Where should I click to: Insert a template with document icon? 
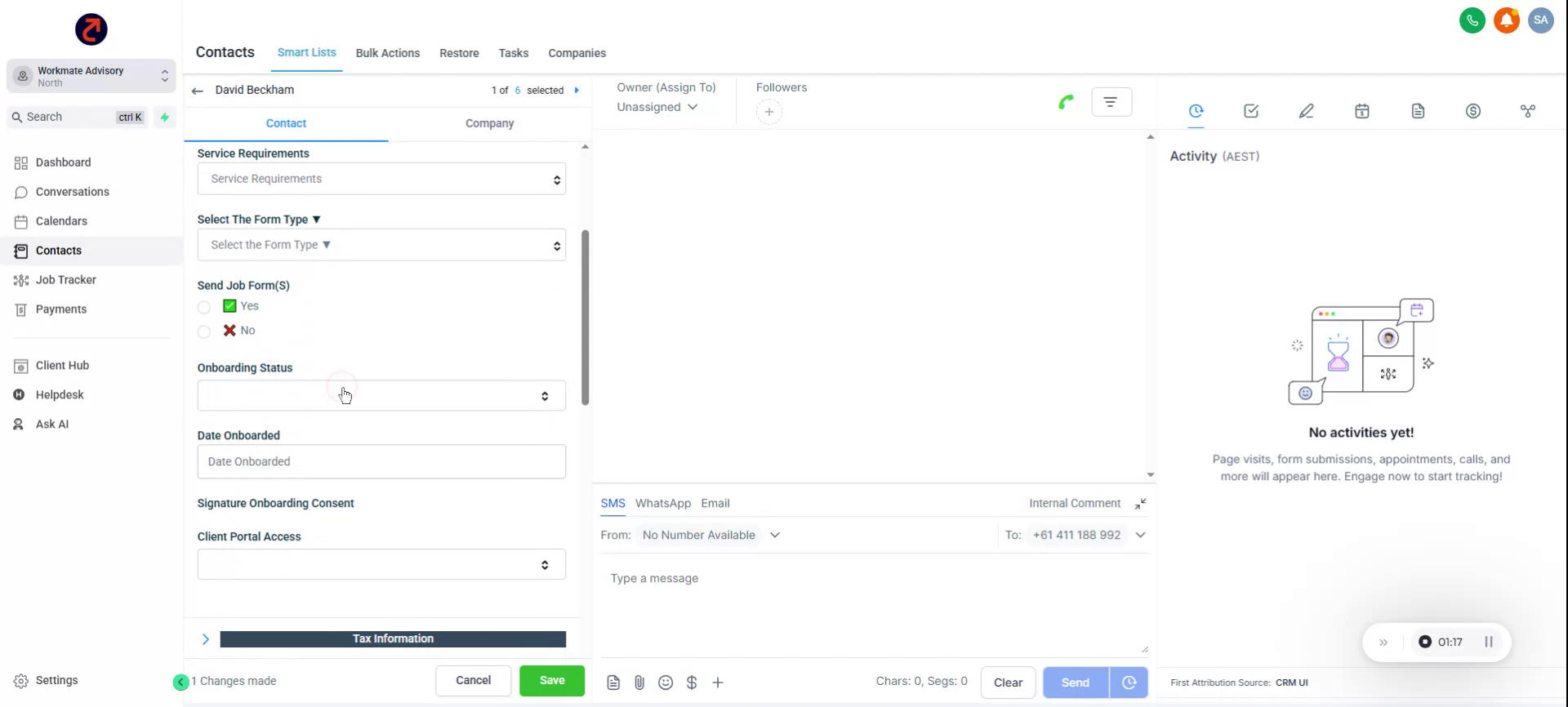point(613,683)
